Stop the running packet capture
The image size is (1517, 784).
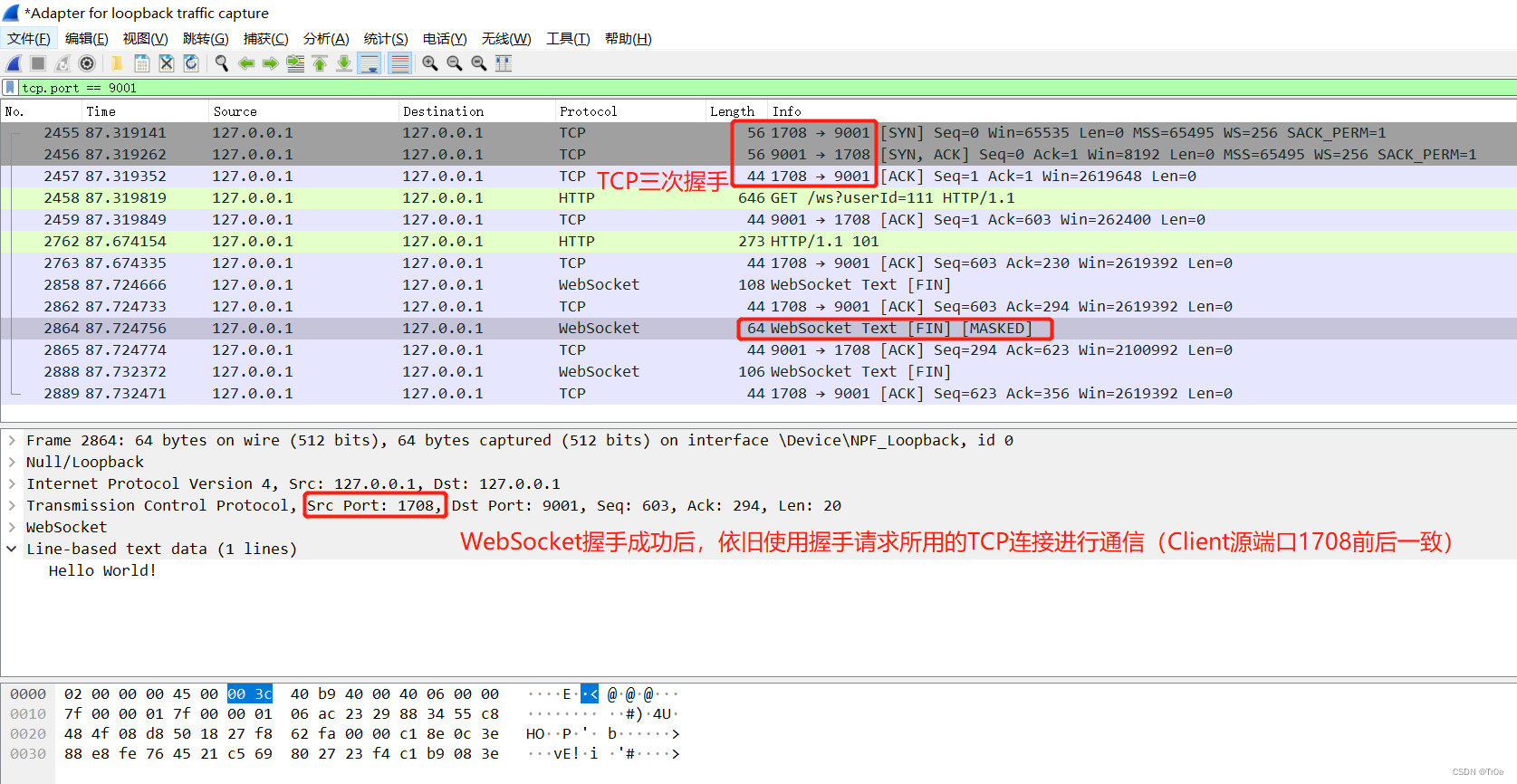pyautogui.click(x=38, y=63)
